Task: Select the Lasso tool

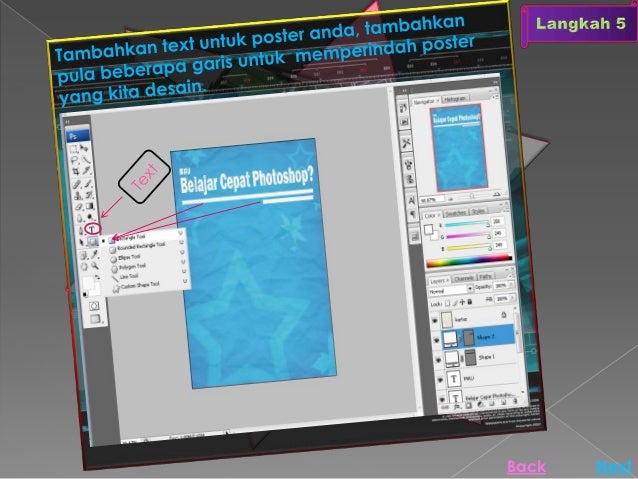Action: (x=74, y=160)
